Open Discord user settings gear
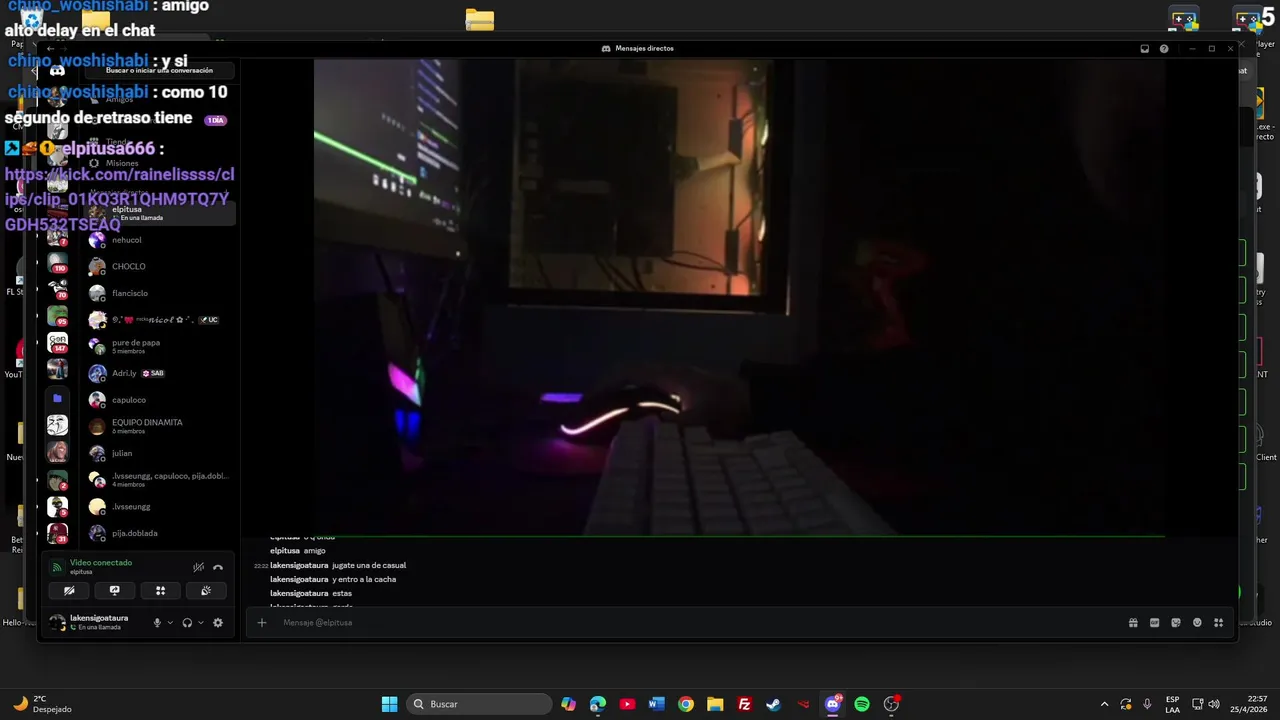 [218, 623]
